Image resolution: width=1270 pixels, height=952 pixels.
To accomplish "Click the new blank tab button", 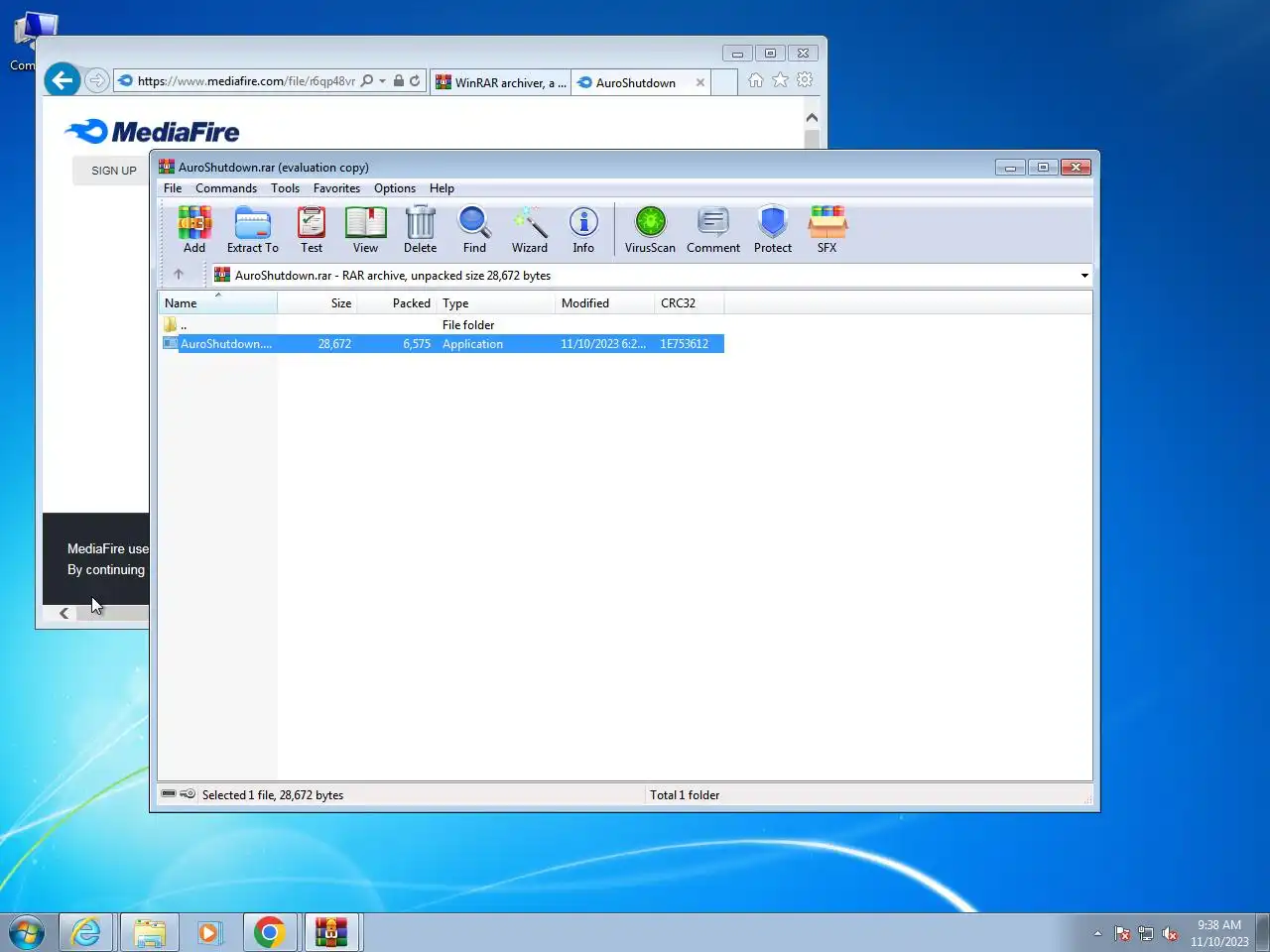I will pos(724,82).
